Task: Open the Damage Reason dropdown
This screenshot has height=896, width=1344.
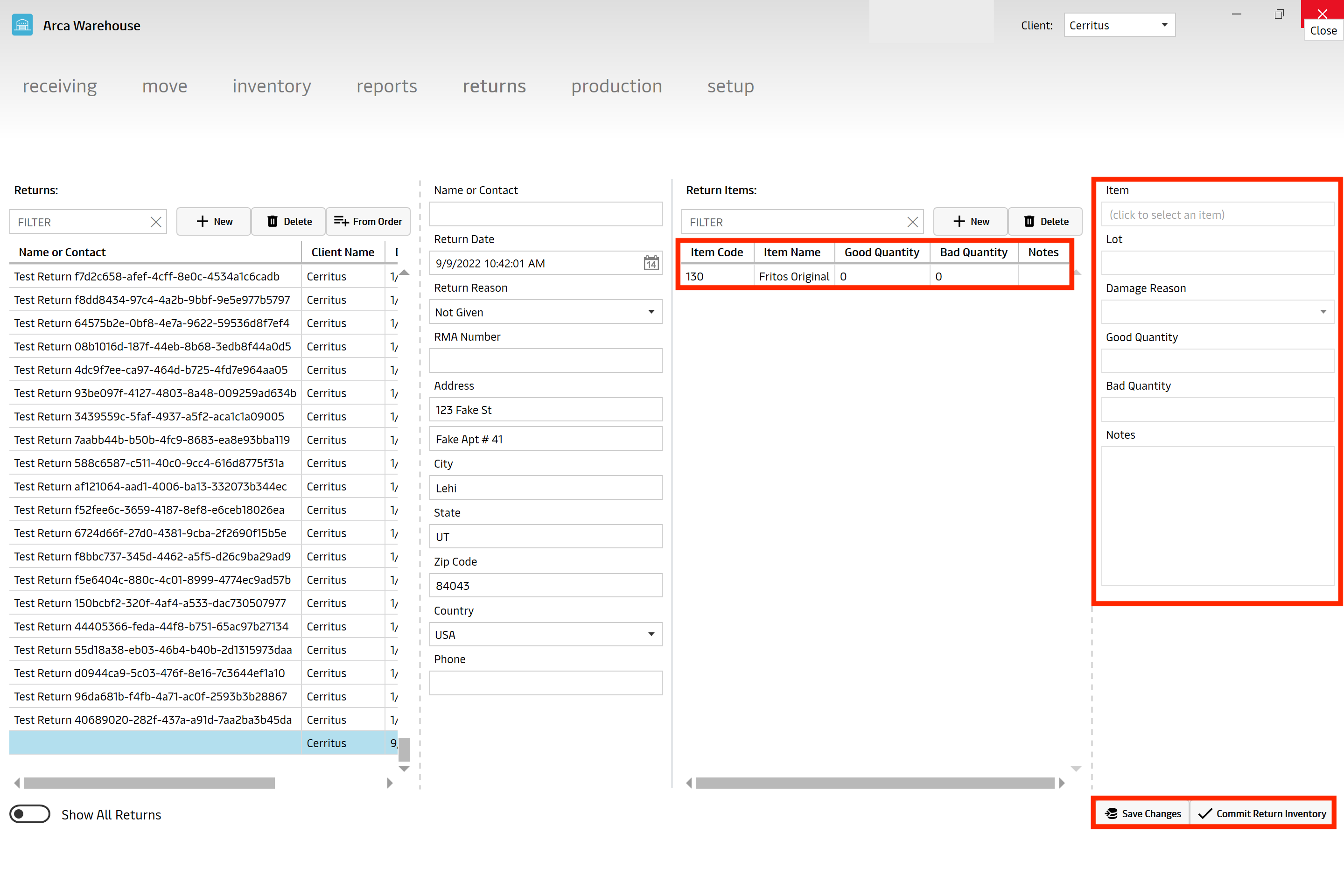Action: coord(1217,312)
